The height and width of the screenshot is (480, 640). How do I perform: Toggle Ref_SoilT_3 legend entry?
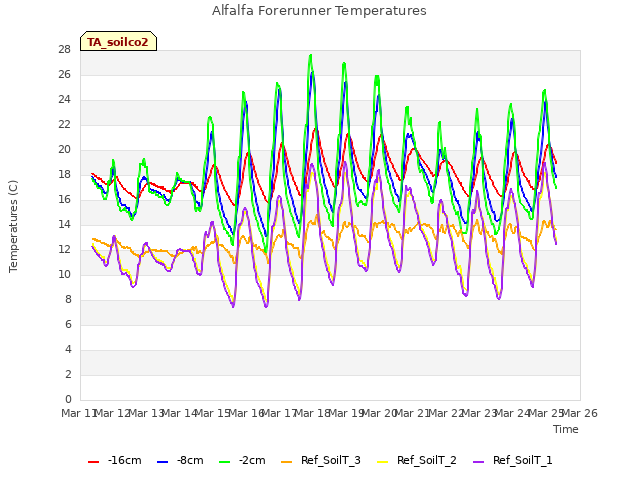tap(321, 460)
